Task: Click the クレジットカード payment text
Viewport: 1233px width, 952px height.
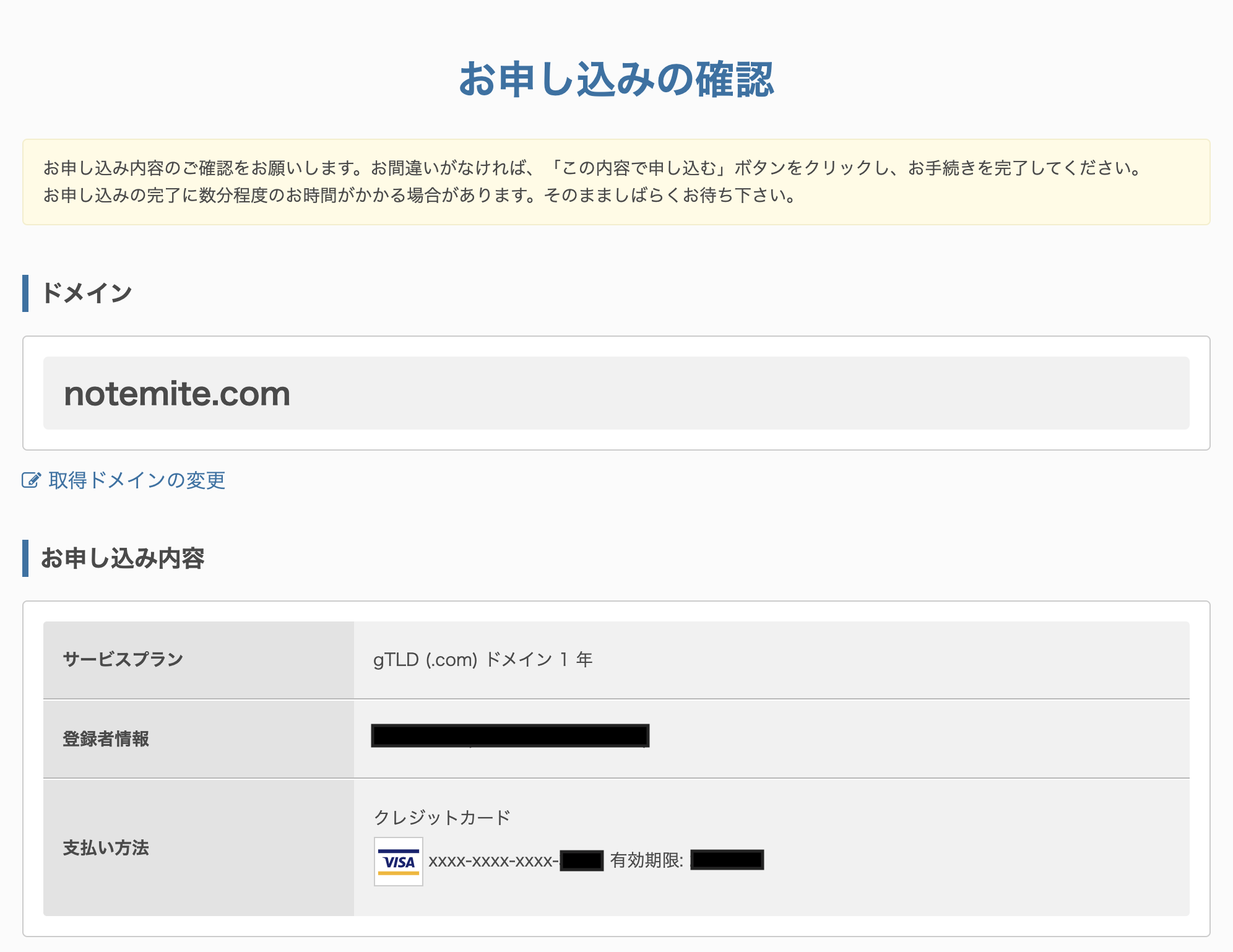Action: (x=442, y=818)
